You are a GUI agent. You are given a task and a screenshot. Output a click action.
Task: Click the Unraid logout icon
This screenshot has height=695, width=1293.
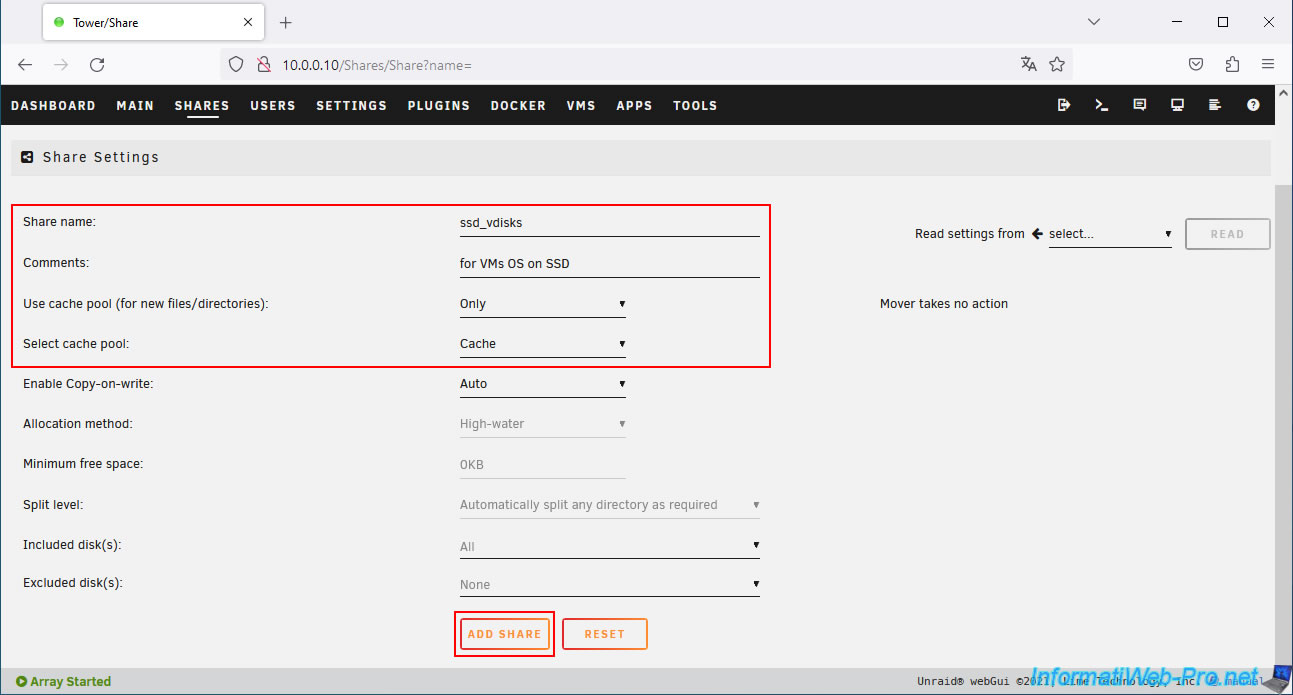pyautogui.click(x=1063, y=105)
